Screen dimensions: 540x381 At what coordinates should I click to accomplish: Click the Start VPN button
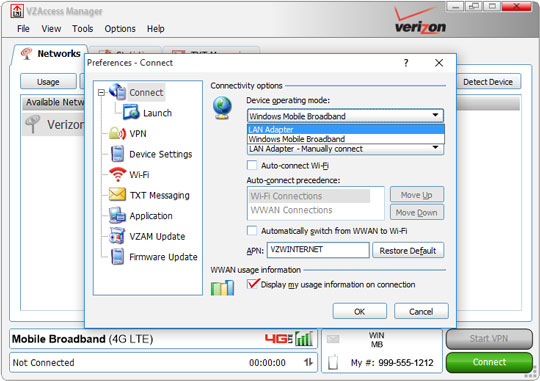click(x=489, y=339)
